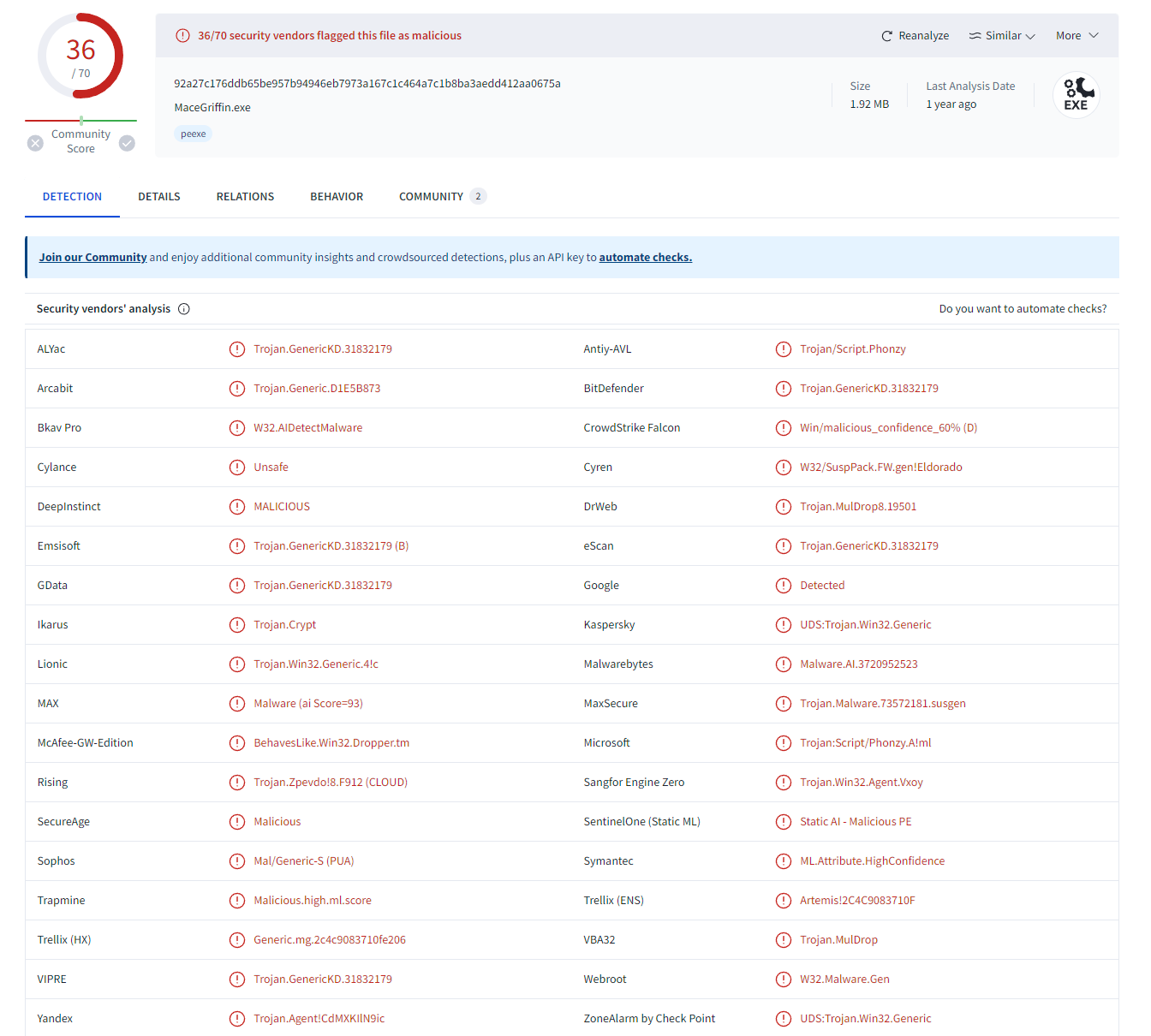
Task: Click the alert icon in the Yandex row
Action: point(237,1019)
